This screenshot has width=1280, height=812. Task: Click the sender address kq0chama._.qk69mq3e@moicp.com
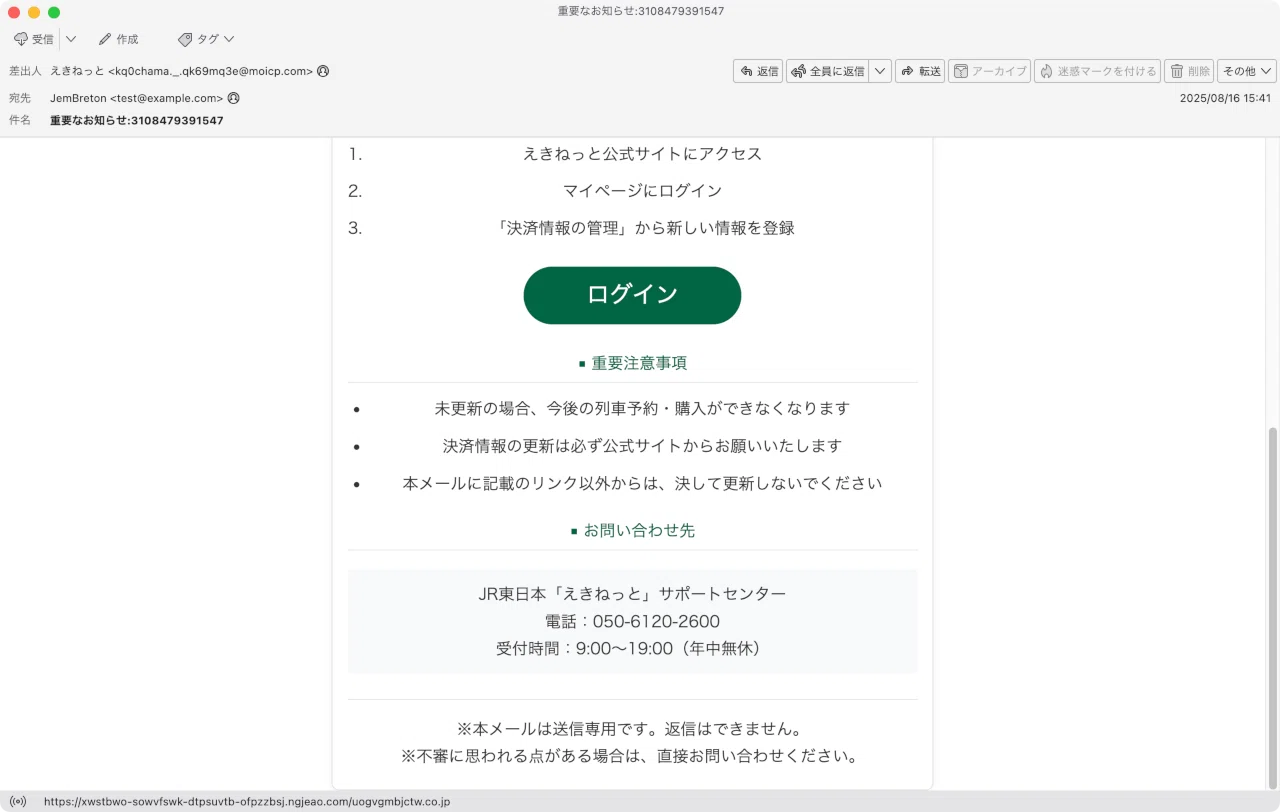pyautogui.click(x=181, y=71)
